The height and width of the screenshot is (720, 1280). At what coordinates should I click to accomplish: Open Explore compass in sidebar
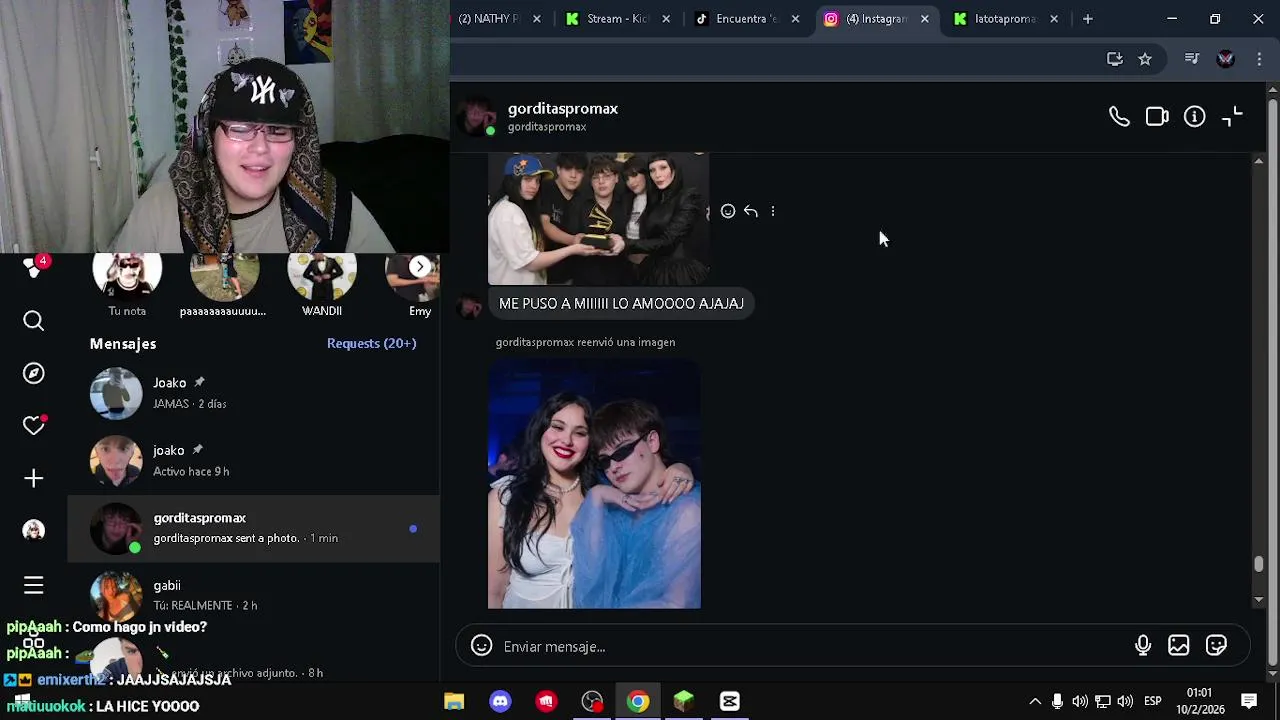pyautogui.click(x=33, y=373)
